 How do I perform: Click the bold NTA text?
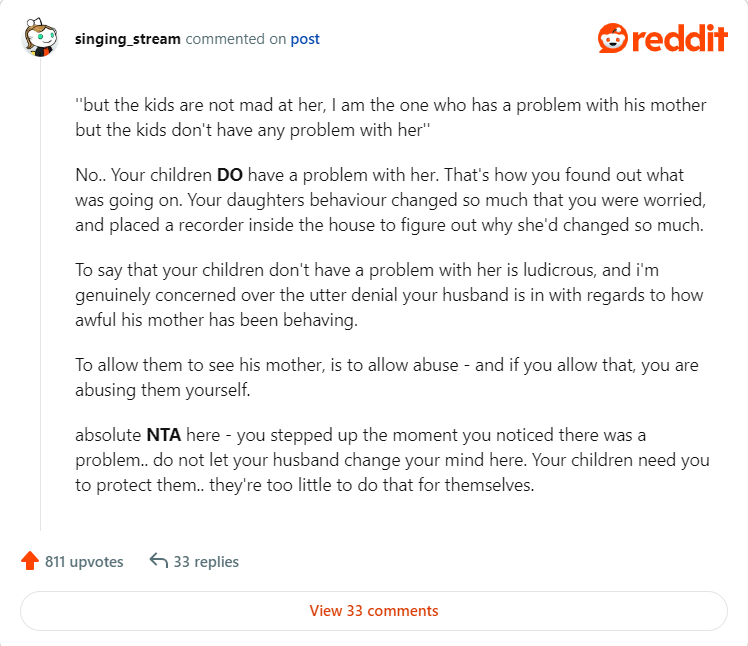coord(162,437)
